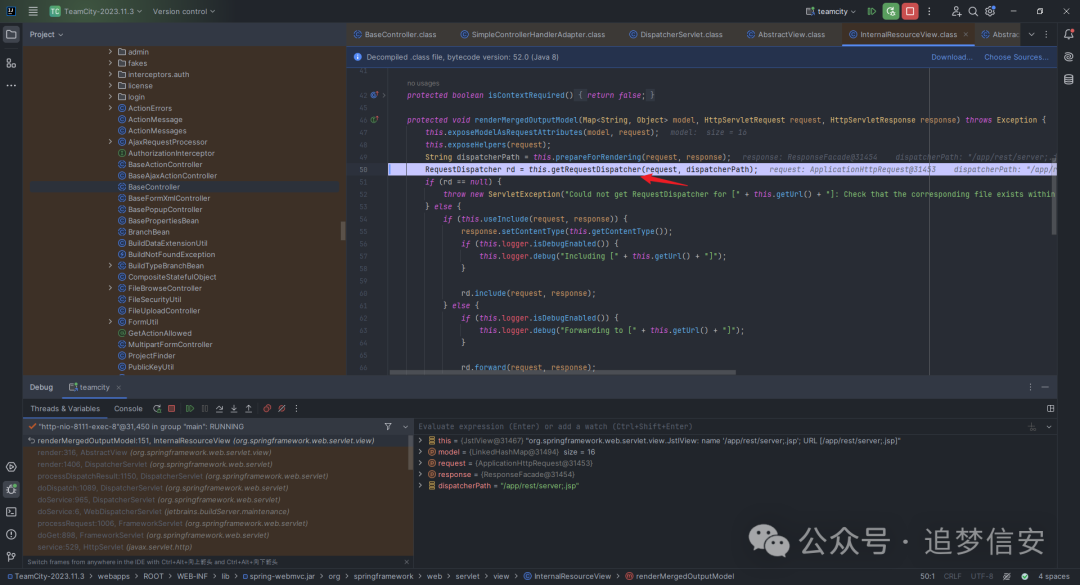Click the CRLF line separator widget
This screenshot has height=585, width=1080.
pos(952,576)
